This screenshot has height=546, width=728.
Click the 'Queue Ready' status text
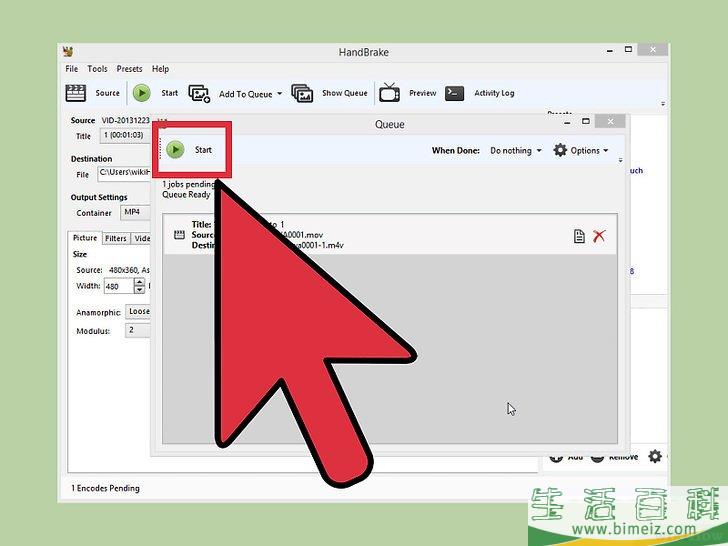tap(186, 195)
